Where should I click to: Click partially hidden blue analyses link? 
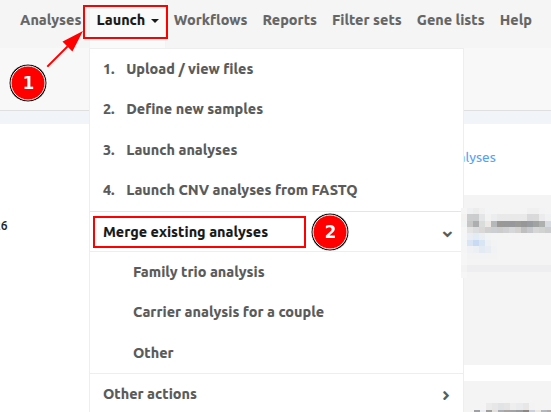480,158
